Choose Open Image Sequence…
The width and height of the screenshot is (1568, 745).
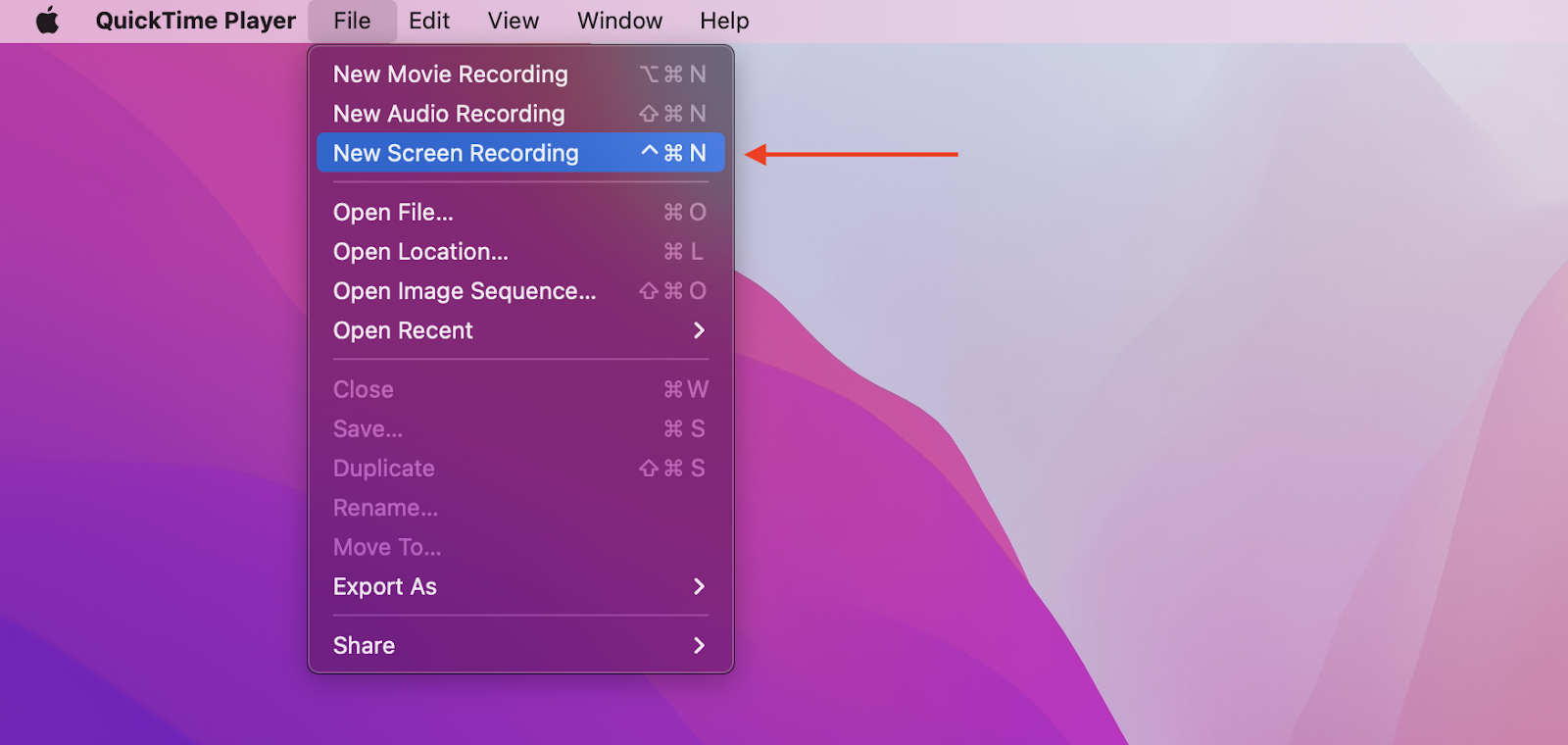[520, 291]
